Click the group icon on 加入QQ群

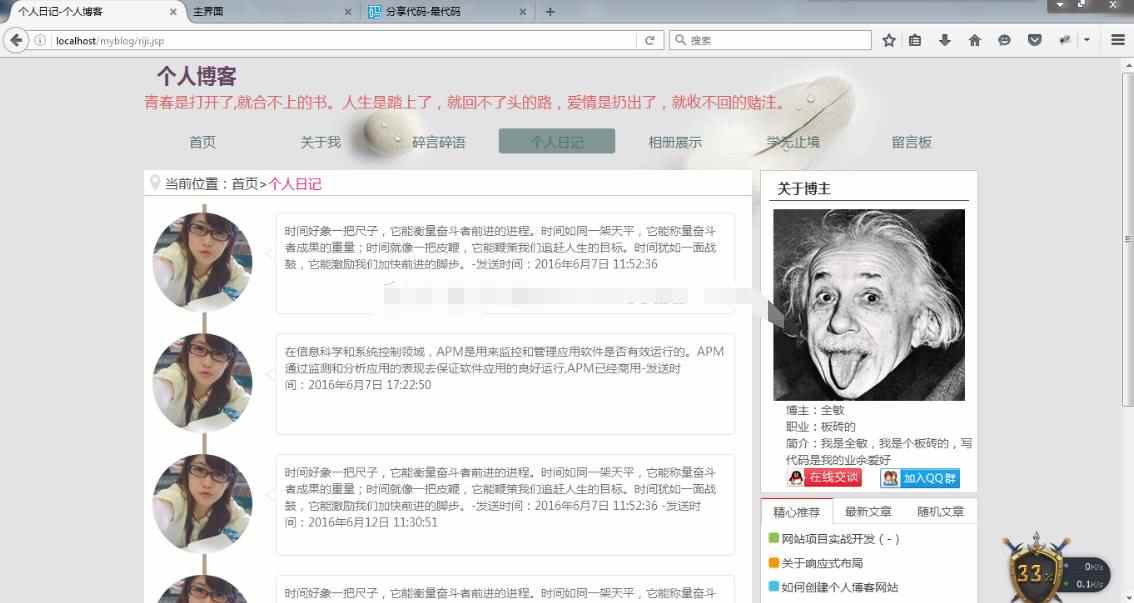[x=890, y=478]
